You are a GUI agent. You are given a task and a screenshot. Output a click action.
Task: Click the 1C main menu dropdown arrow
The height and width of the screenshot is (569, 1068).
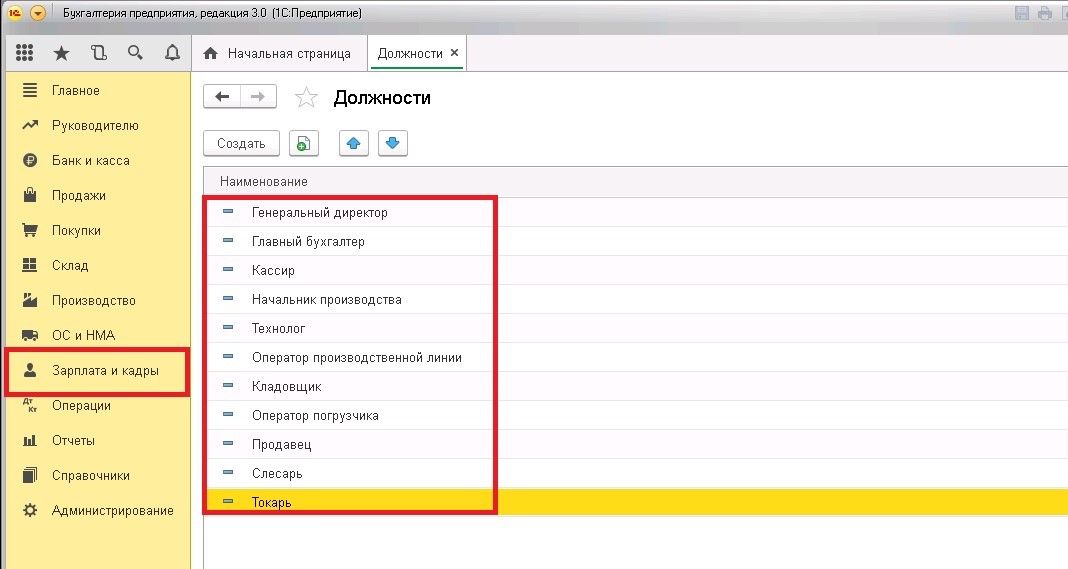point(38,13)
